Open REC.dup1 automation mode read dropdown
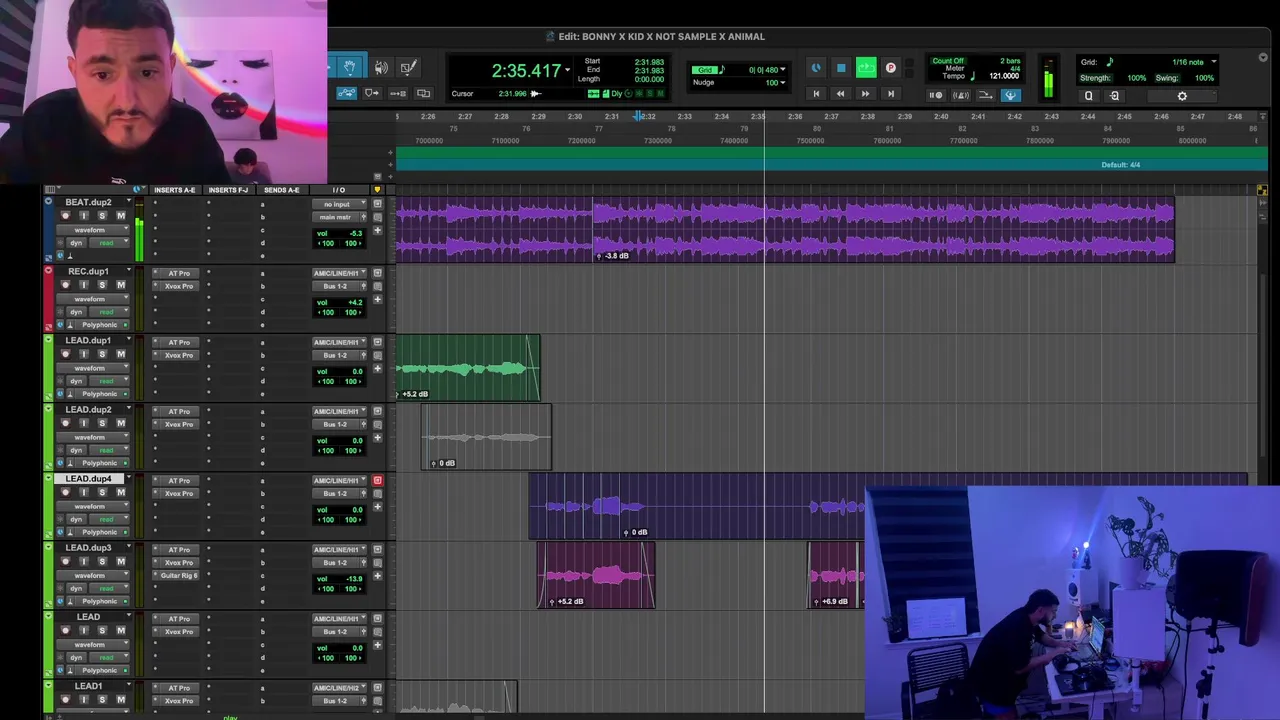Screen dimensions: 1280x720 click(x=109, y=312)
